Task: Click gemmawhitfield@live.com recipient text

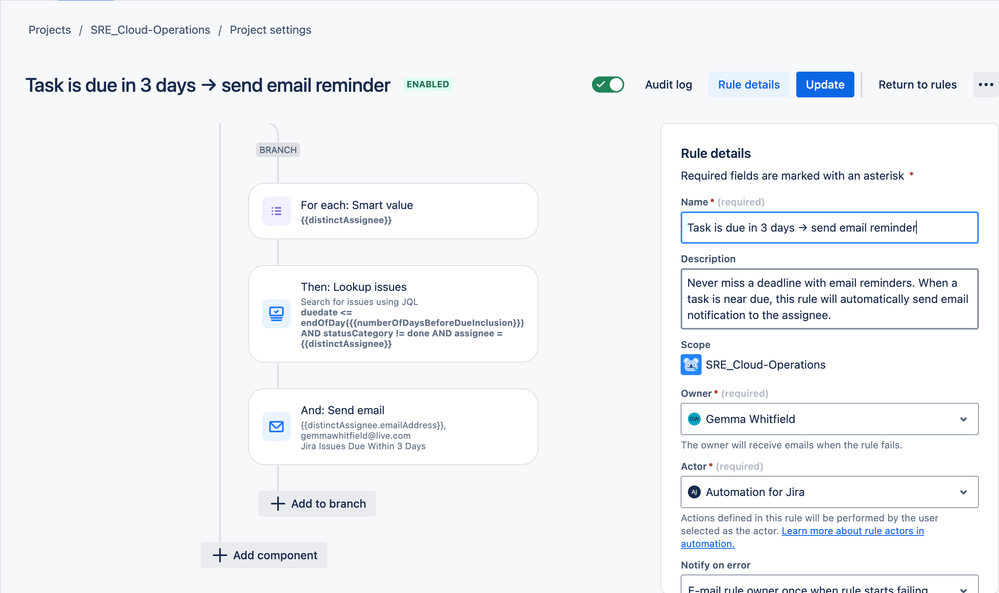Action: click(x=356, y=436)
